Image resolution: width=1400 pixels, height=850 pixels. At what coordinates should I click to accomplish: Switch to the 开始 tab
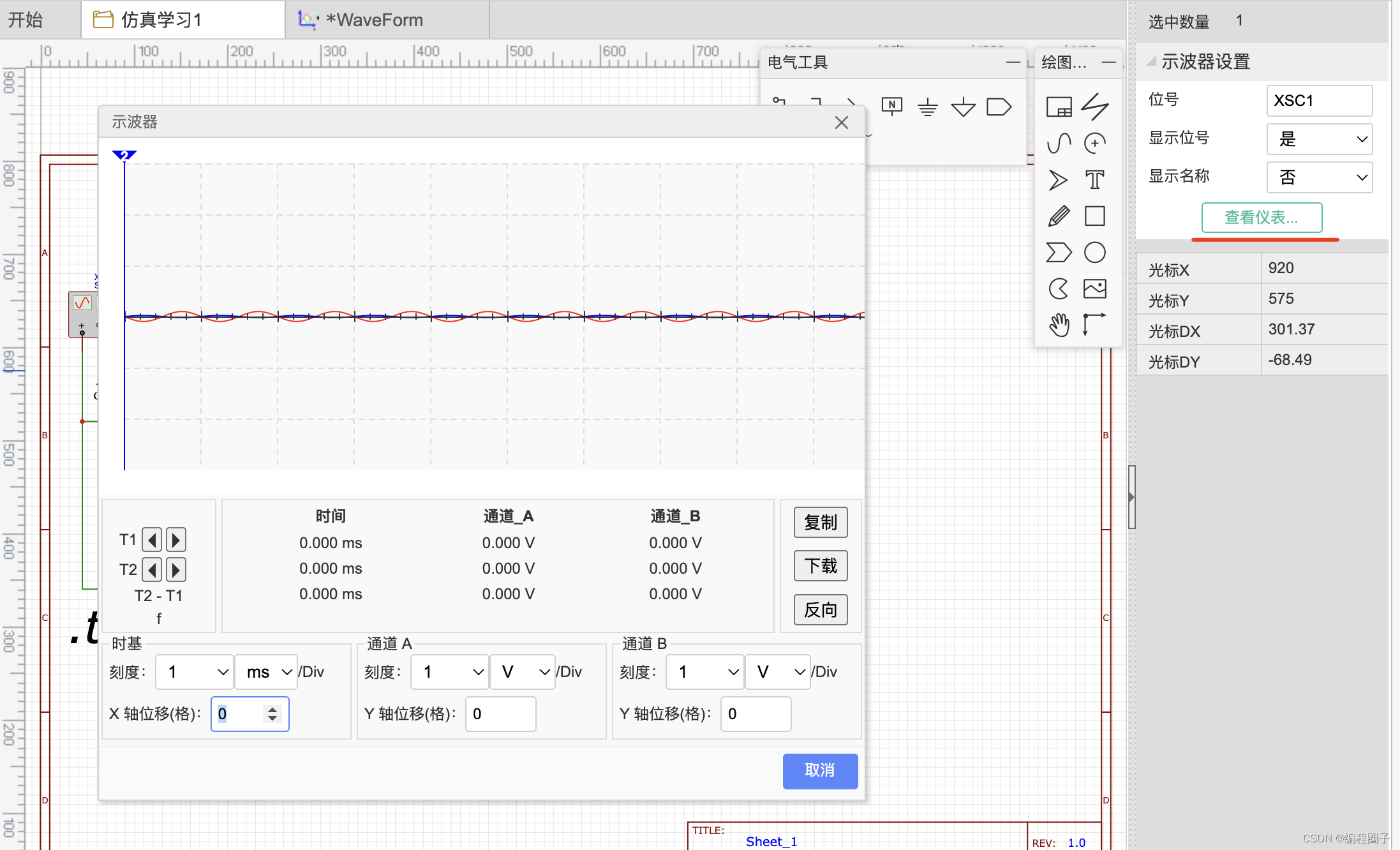pyautogui.click(x=26, y=20)
